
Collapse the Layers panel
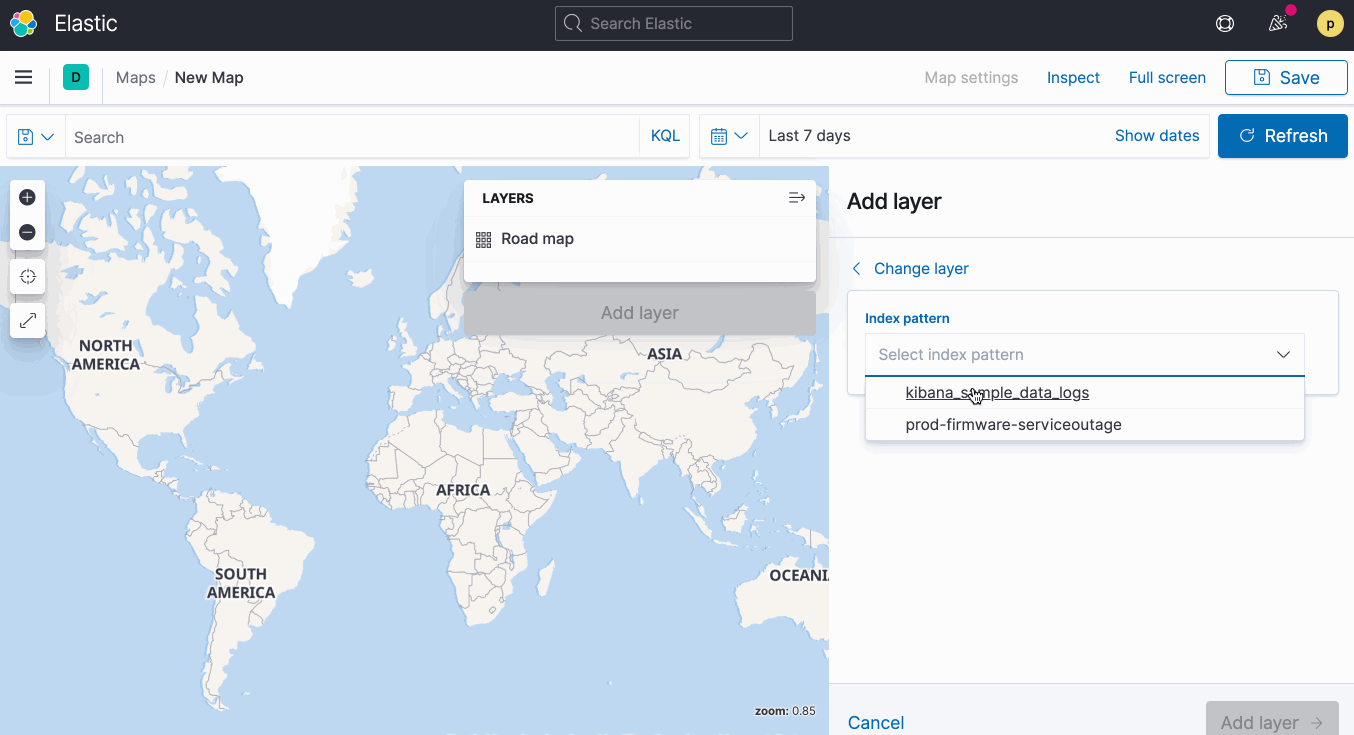[797, 198]
